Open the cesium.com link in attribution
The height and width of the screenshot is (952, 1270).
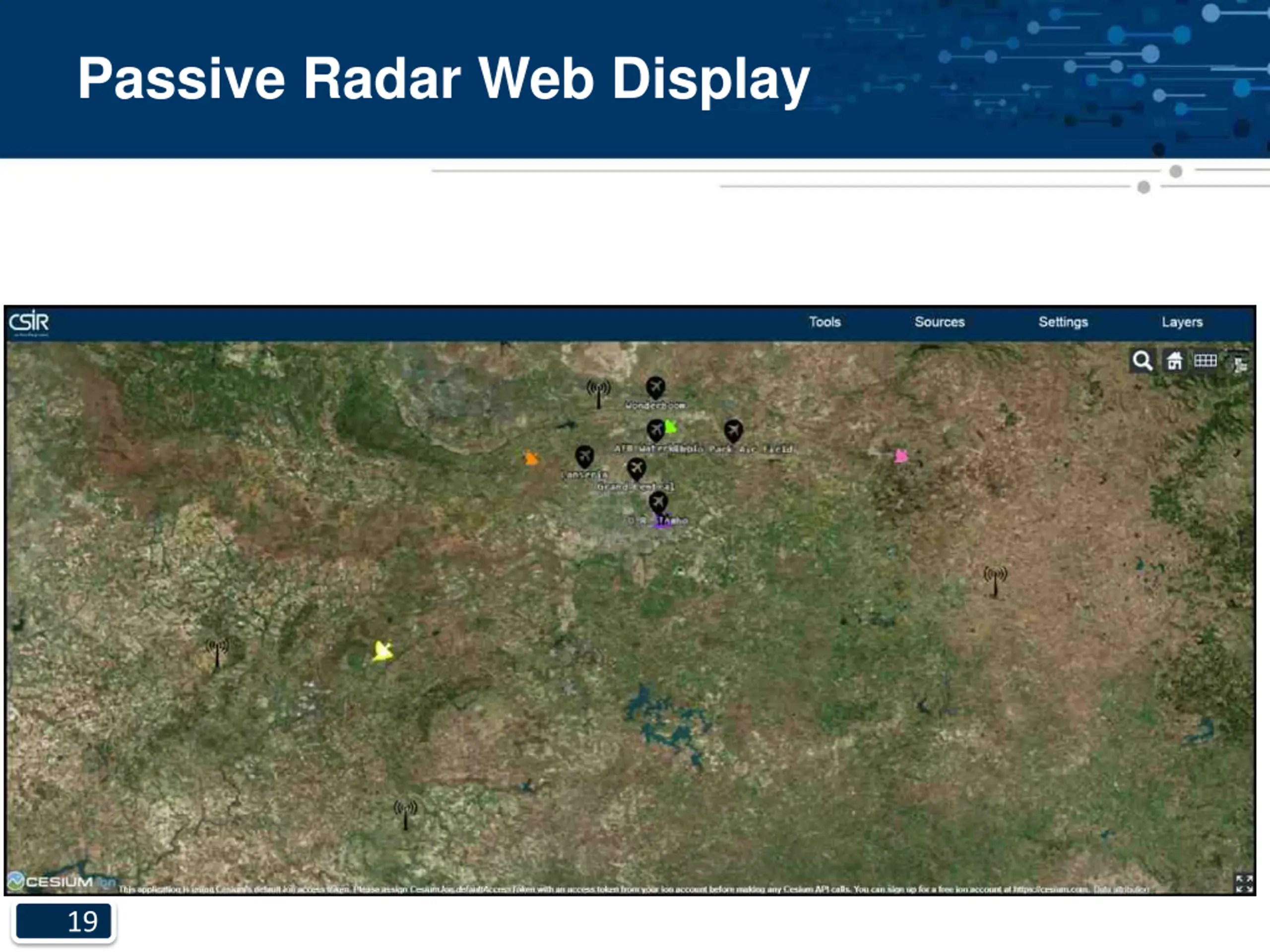[x=1051, y=889]
